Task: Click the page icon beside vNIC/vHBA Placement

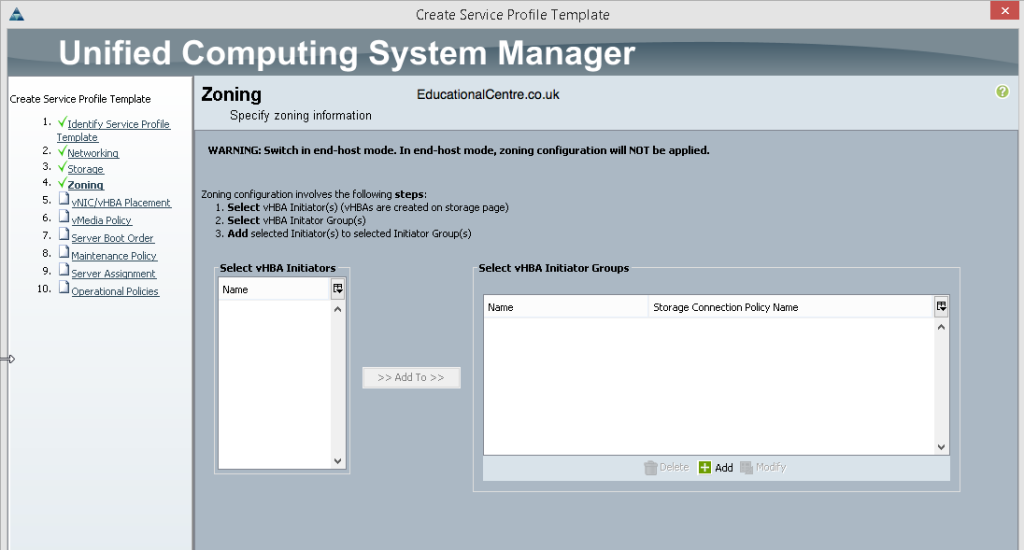Action: pyautogui.click(x=64, y=199)
